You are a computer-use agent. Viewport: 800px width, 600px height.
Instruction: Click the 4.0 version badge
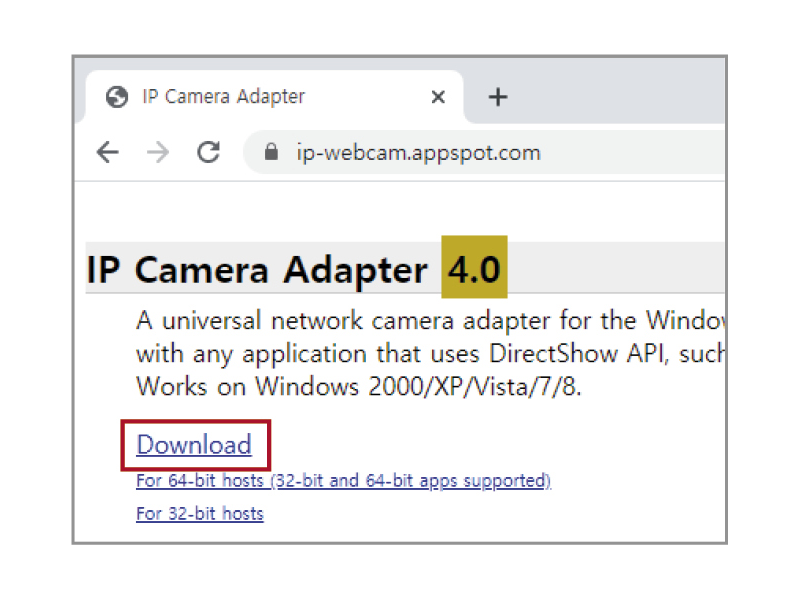474,267
